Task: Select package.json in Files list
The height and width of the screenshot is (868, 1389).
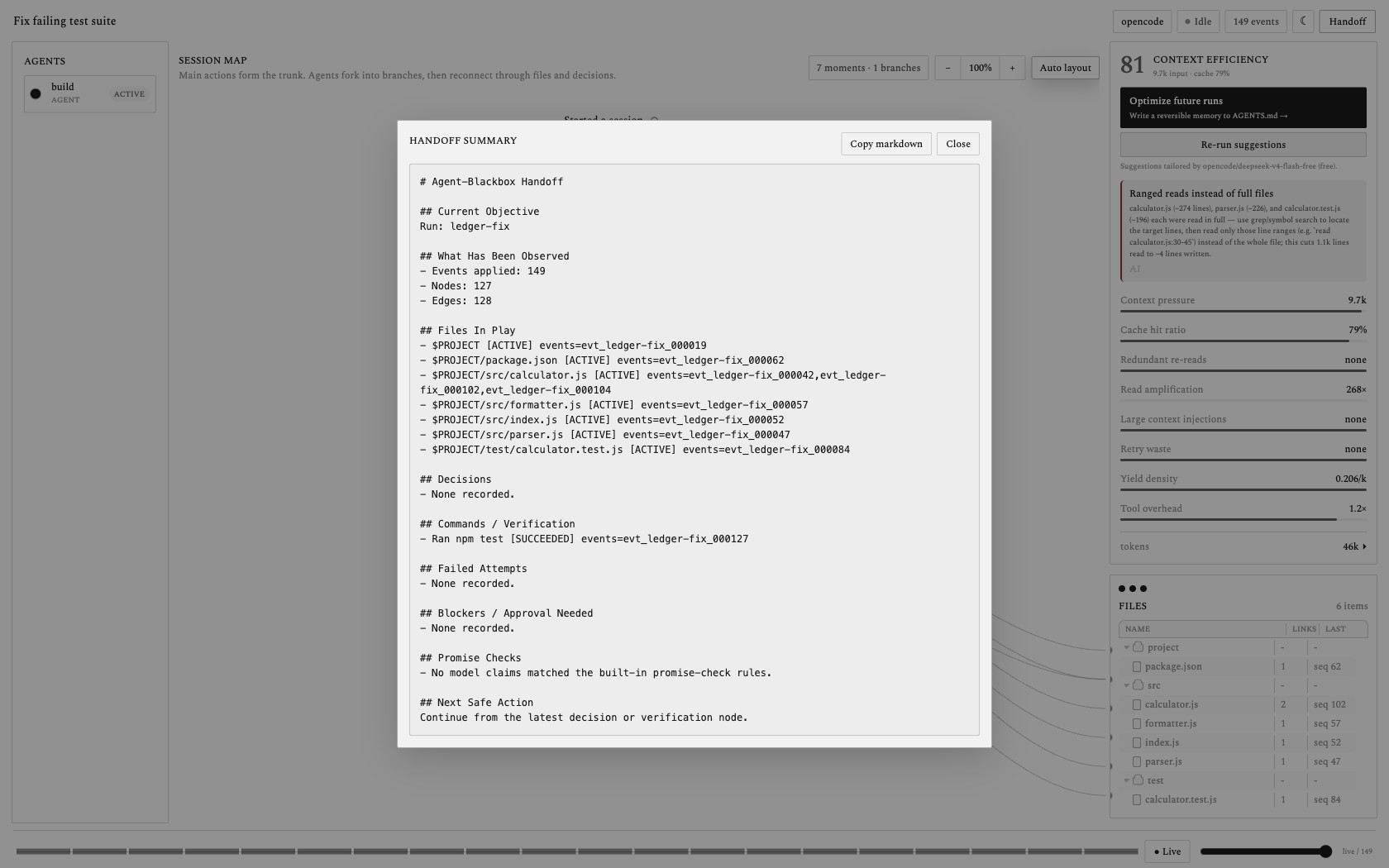Action: (1172, 666)
